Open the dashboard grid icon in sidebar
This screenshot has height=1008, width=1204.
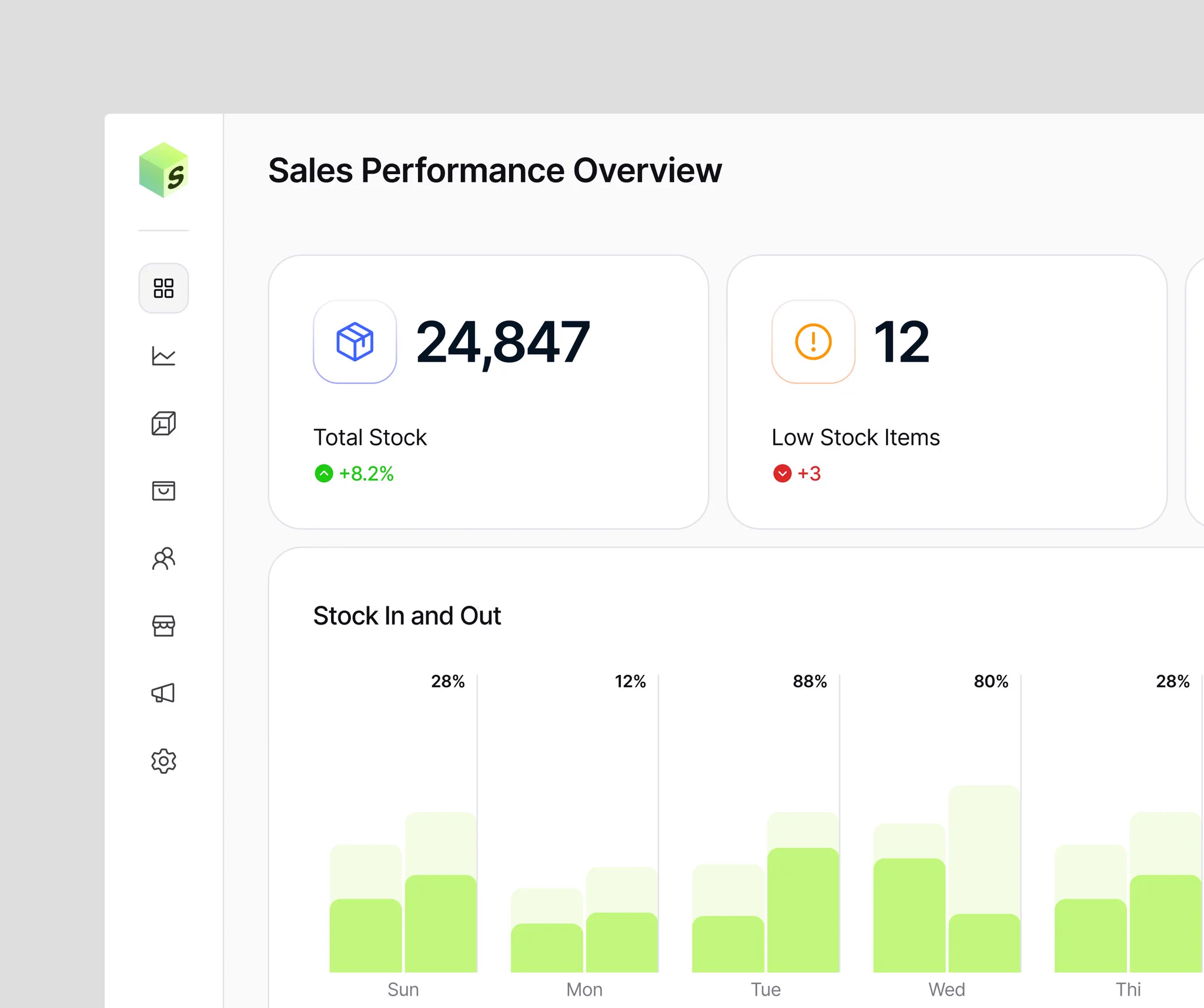click(x=163, y=288)
